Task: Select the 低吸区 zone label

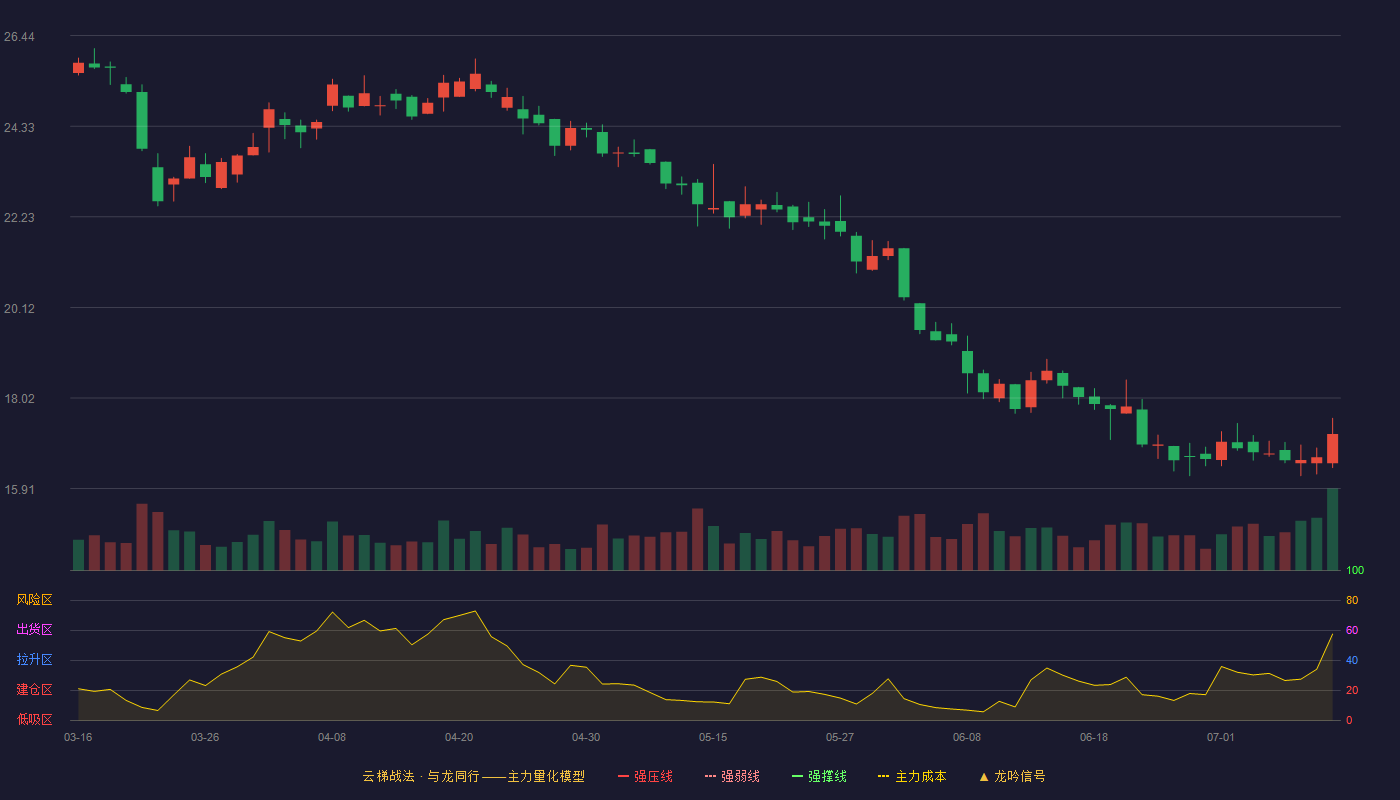Action: point(34,719)
